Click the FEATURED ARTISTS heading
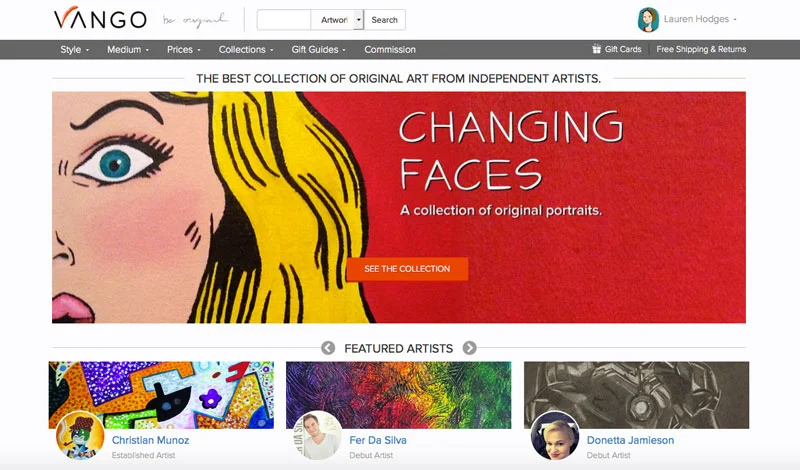 pos(398,349)
